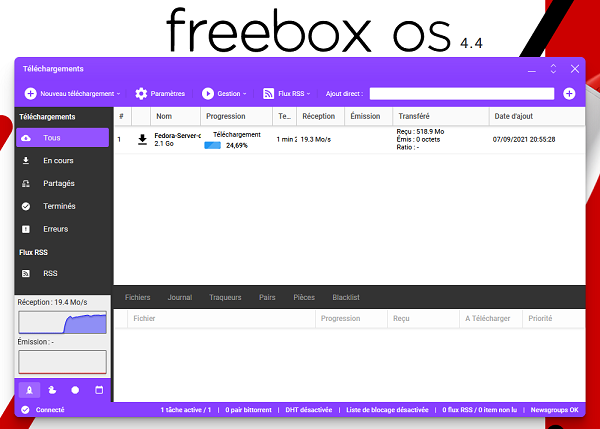Enable rocket full-speed mode
Image resolution: width=600 pixels, height=429 pixels.
click(29, 390)
